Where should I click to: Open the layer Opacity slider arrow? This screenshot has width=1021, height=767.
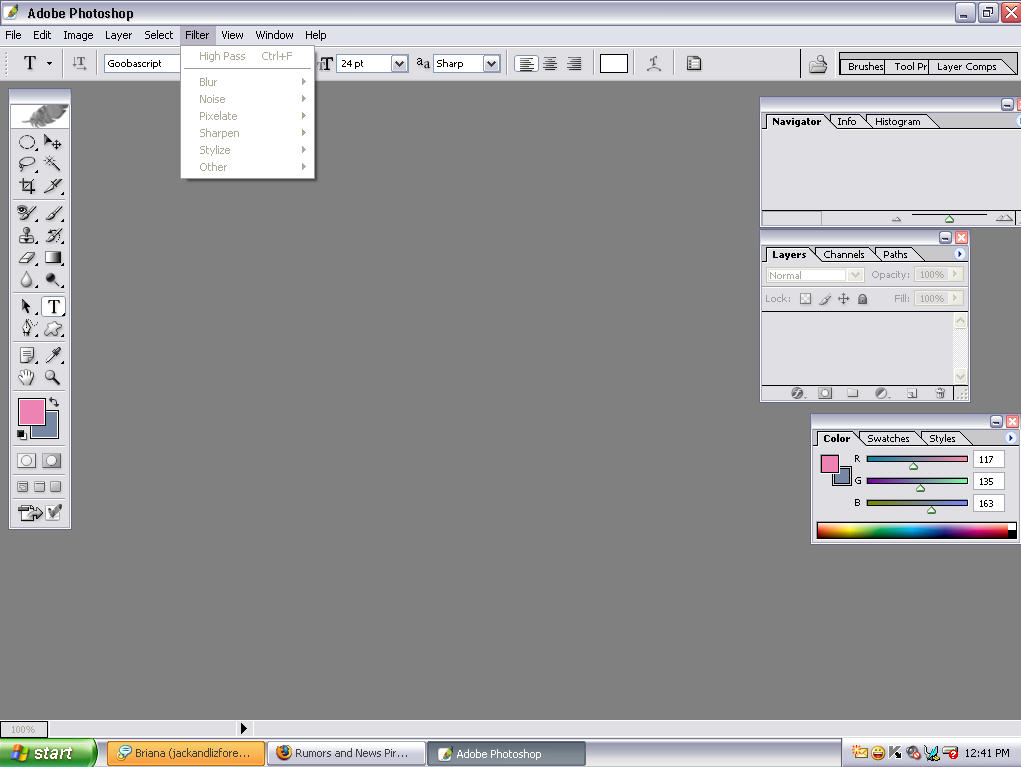tap(955, 275)
